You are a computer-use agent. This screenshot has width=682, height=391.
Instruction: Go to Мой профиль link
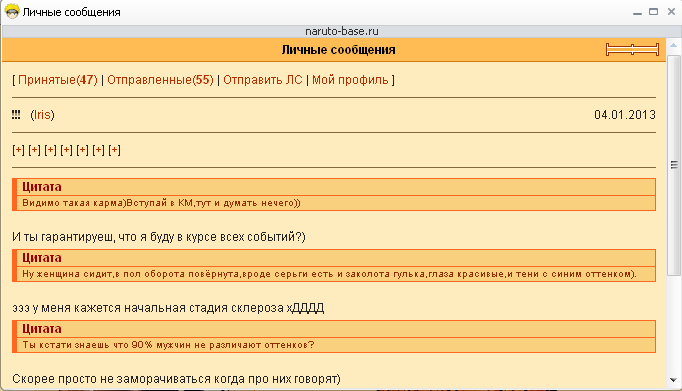coord(350,80)
